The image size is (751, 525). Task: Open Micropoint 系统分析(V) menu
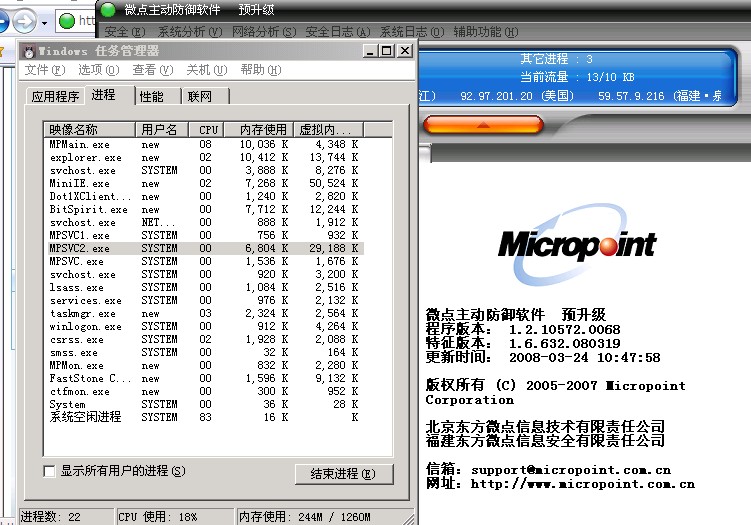click(190, 32)
